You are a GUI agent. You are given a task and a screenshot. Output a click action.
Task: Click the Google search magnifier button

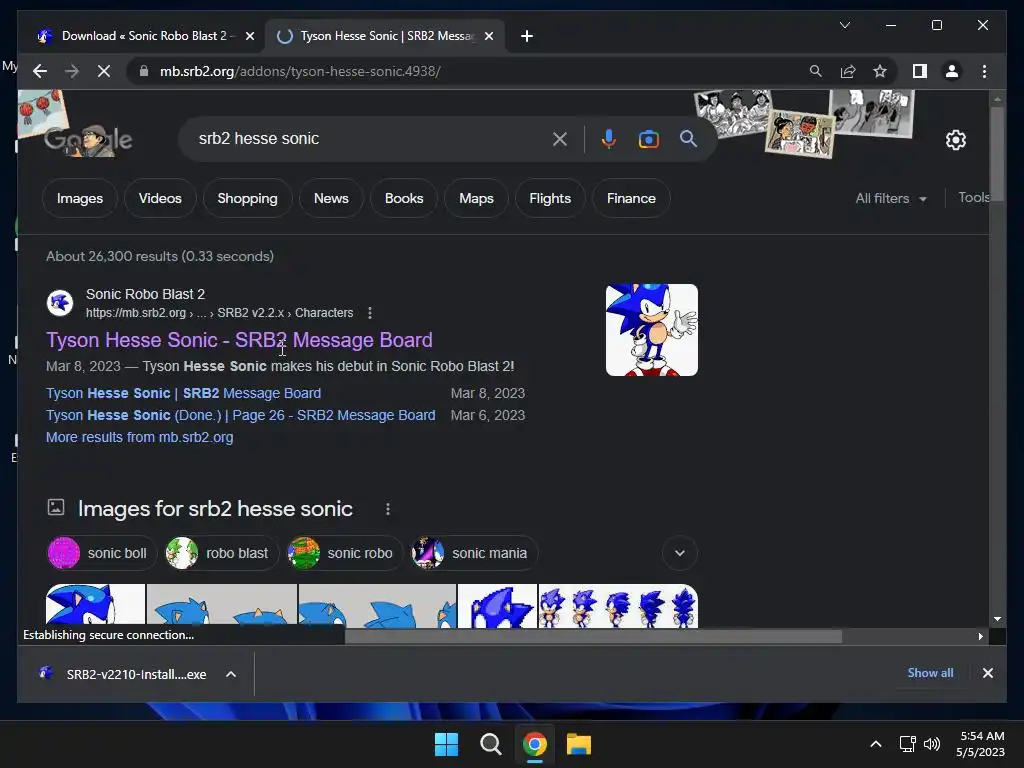pos(688,138)
